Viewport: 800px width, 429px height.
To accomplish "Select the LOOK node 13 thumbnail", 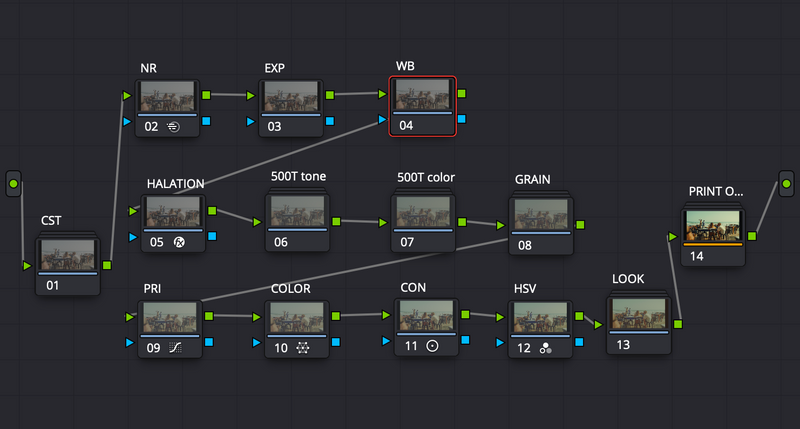I will [639, 313].
